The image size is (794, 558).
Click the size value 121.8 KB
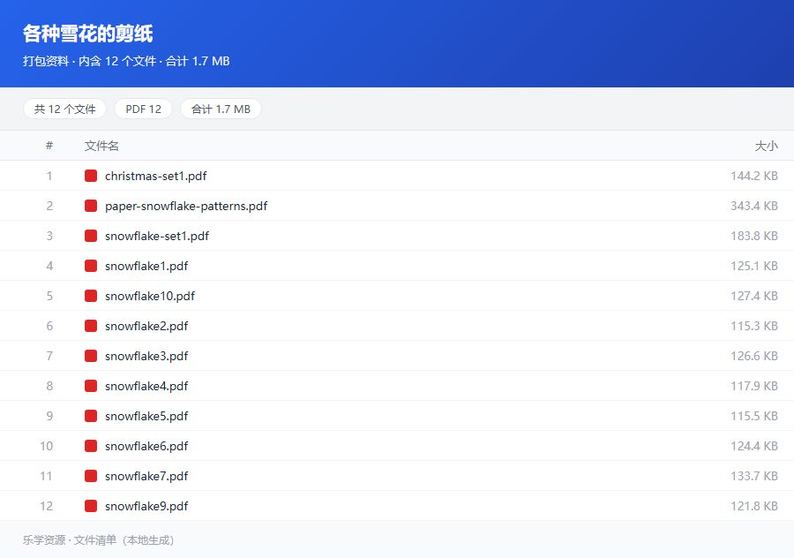coord(754,506)
